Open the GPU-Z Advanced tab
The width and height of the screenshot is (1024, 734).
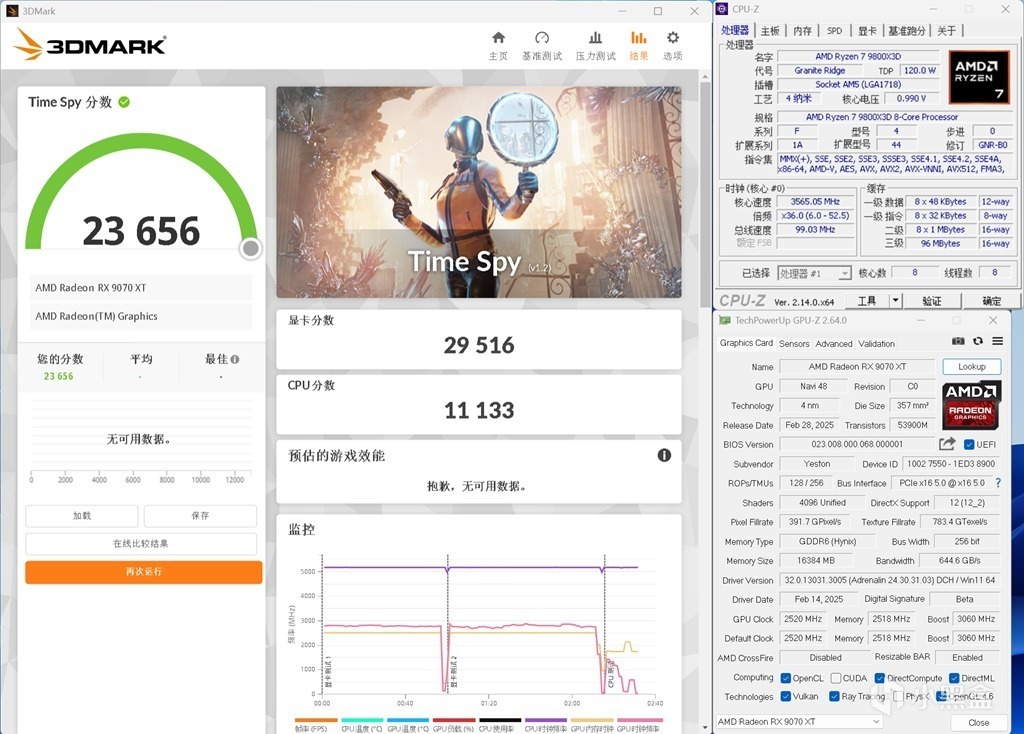(833, 343)
